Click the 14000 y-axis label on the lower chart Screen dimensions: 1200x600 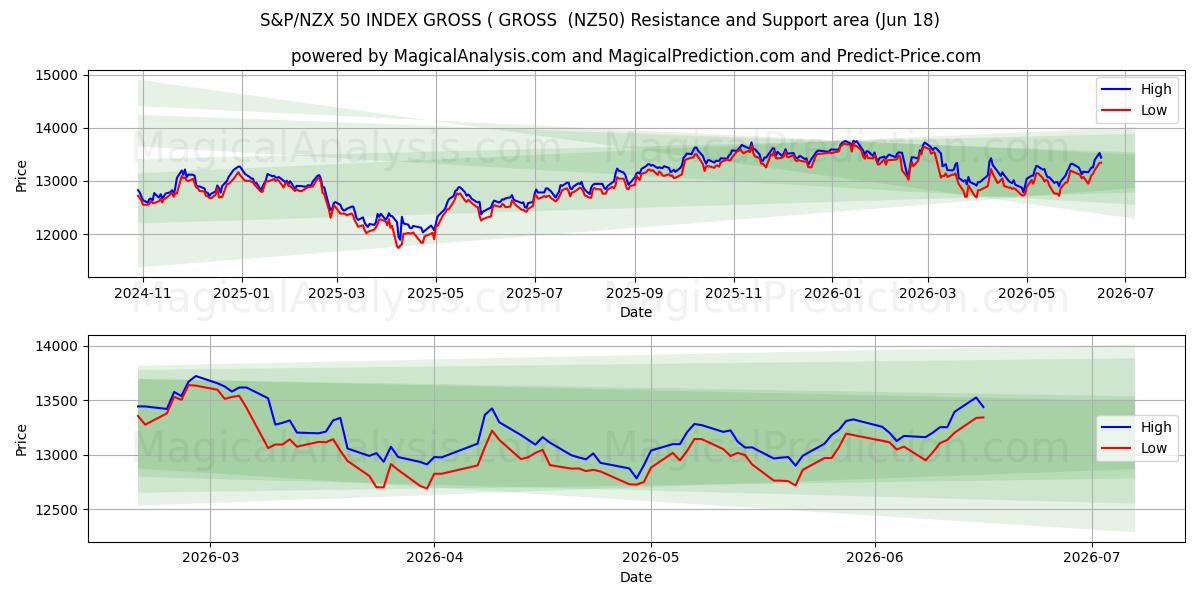(x=57, y=347)
